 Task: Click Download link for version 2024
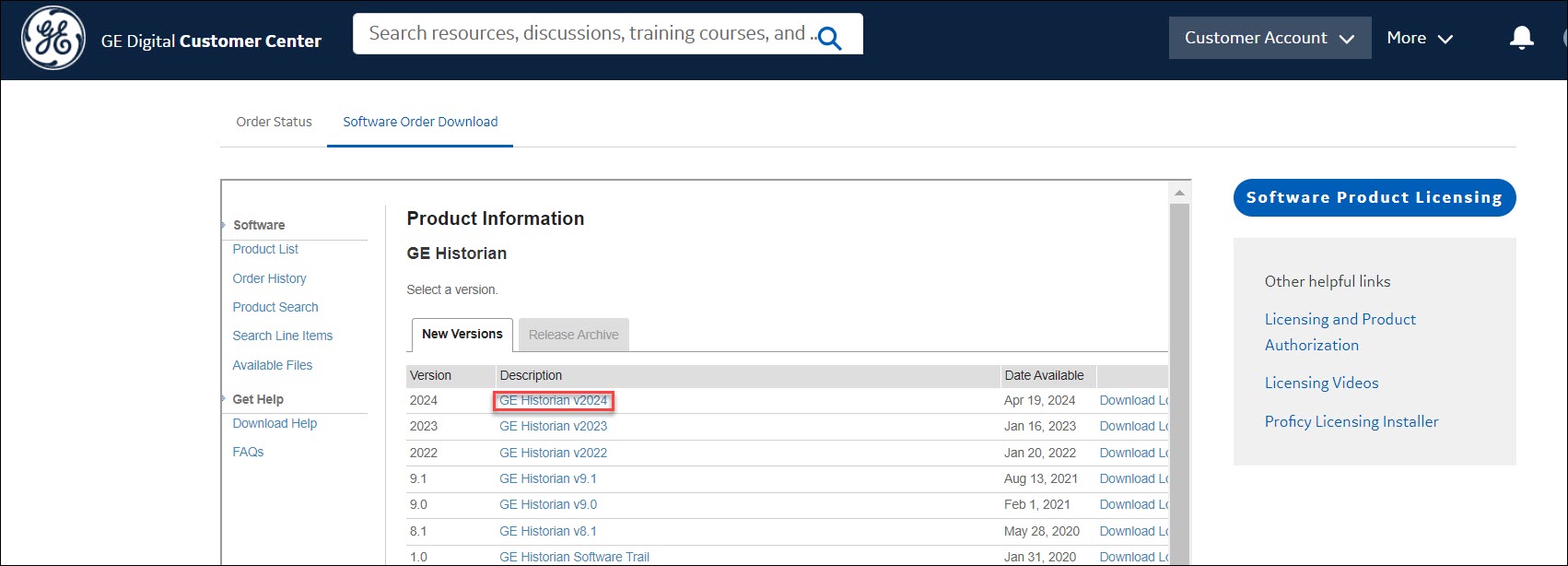coord(1134,400)
